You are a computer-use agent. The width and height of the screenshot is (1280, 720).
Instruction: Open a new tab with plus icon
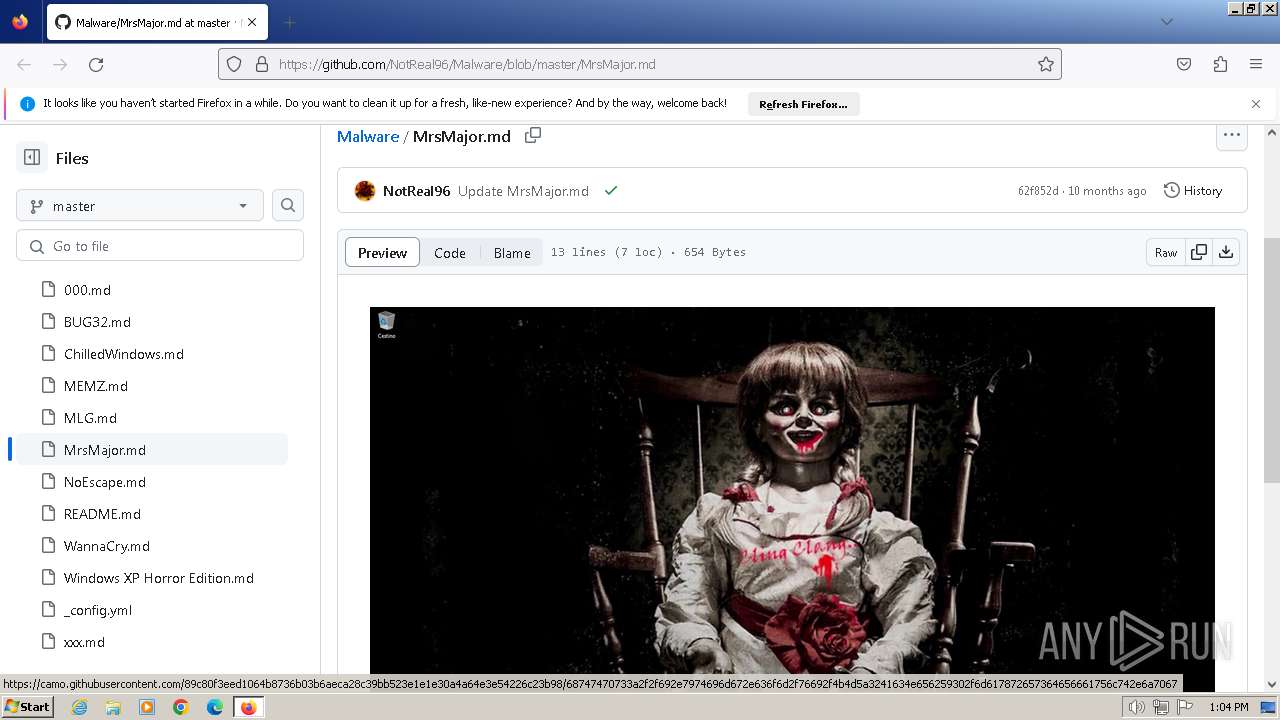tap(289, 22)
